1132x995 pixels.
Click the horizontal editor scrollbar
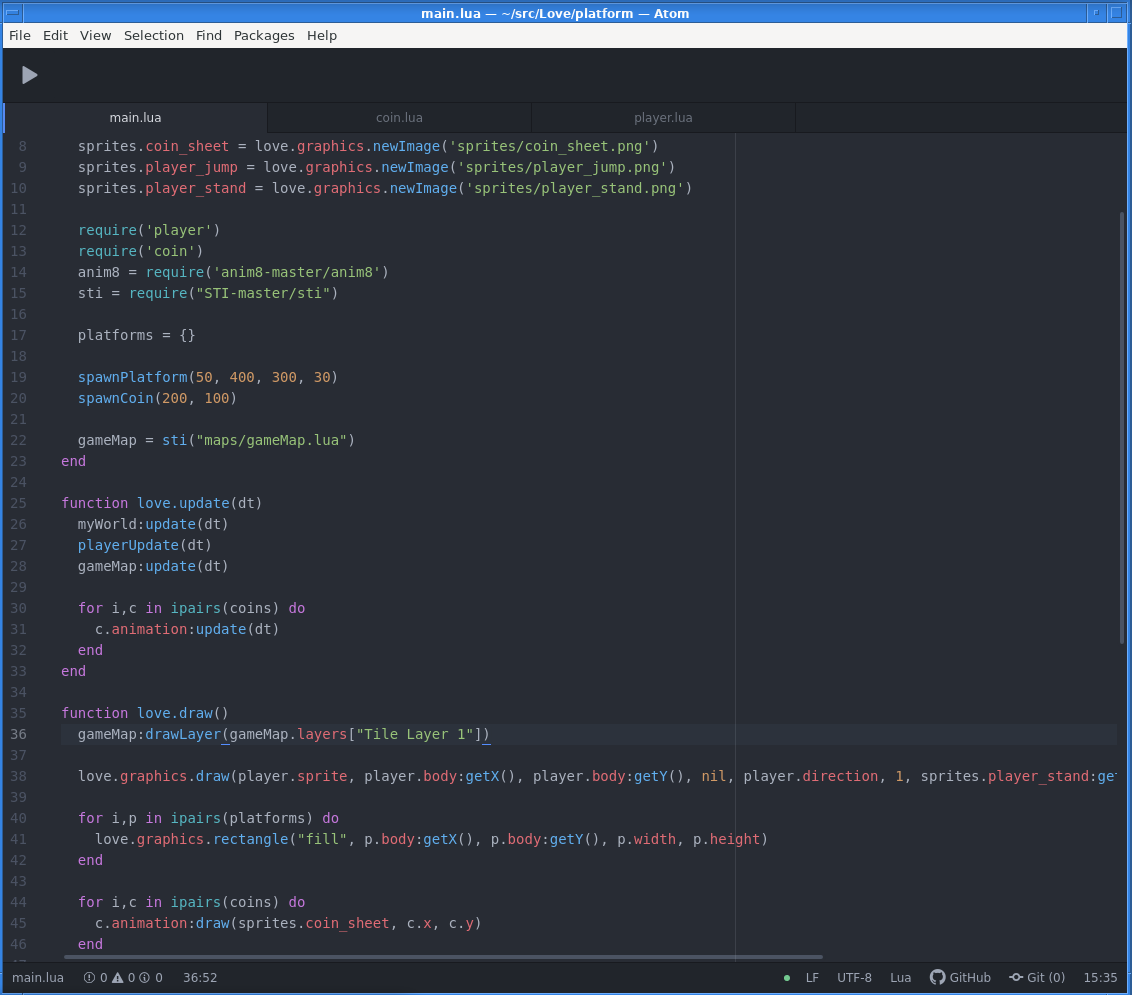(x=443, y=957)
